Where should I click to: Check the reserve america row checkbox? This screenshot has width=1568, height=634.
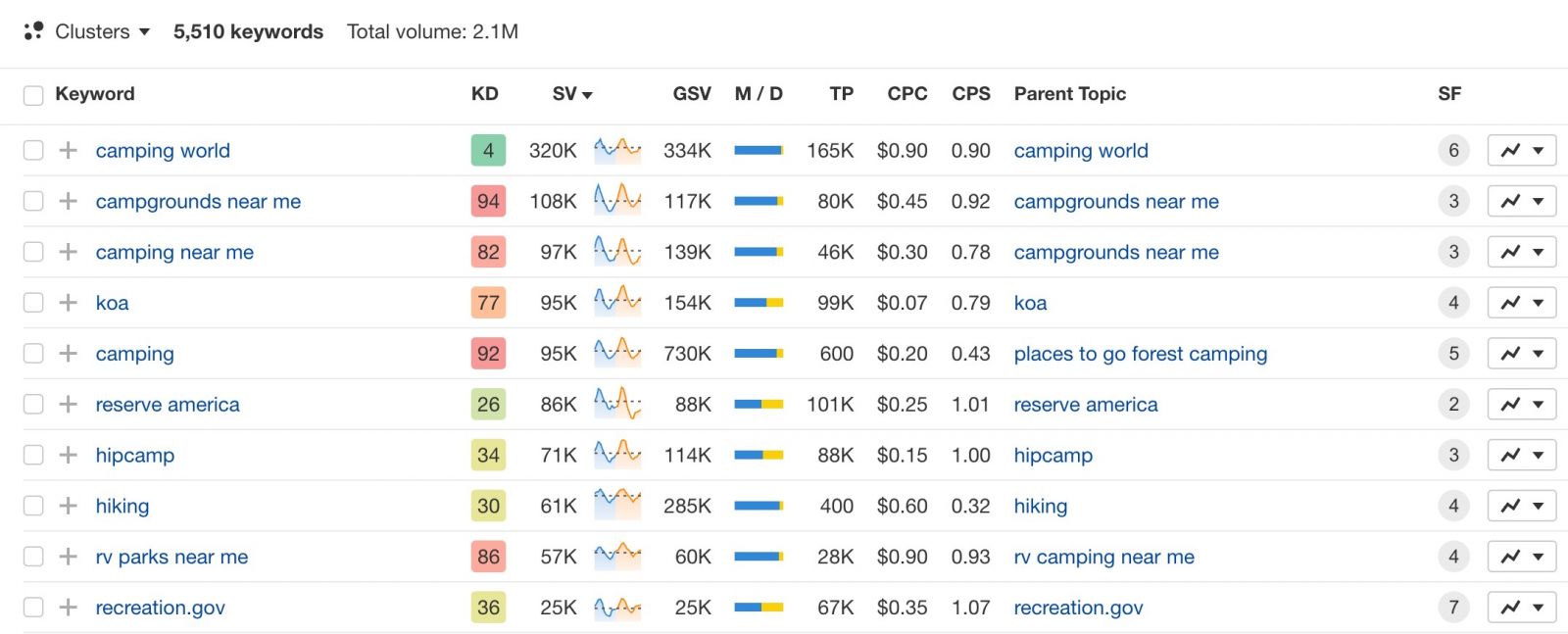tap(33, 405)
